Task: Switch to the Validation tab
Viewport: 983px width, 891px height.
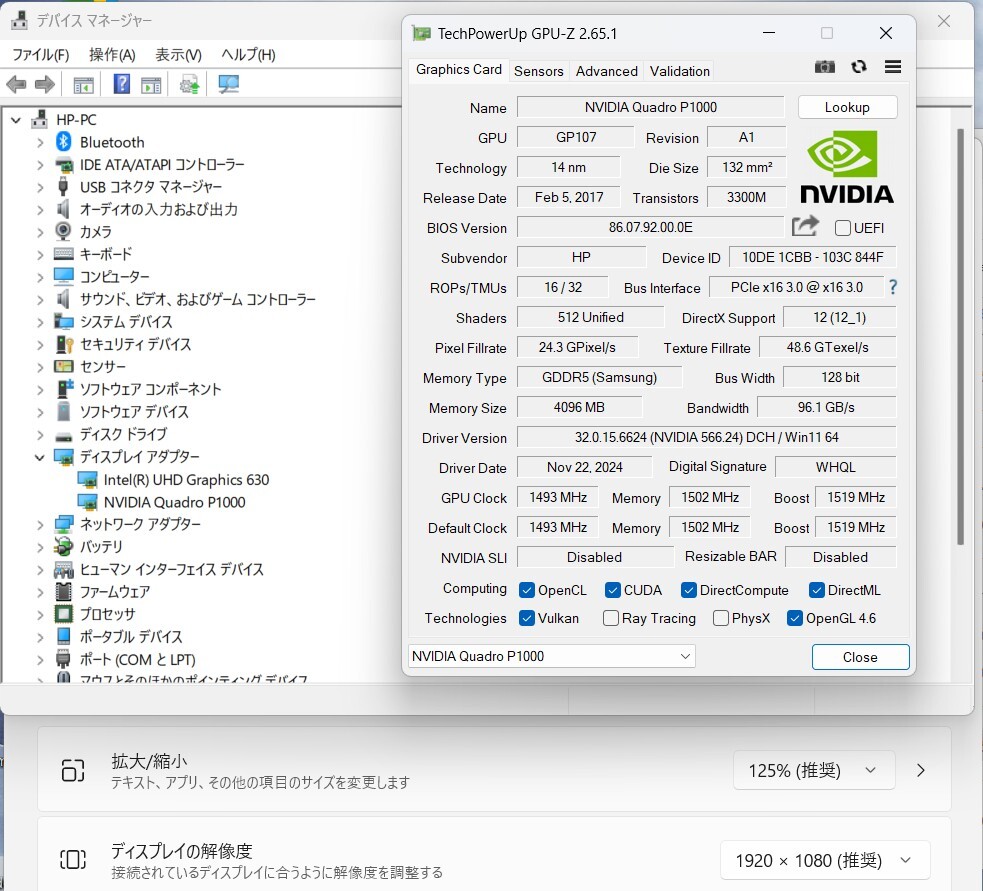Action: point(680,71)
